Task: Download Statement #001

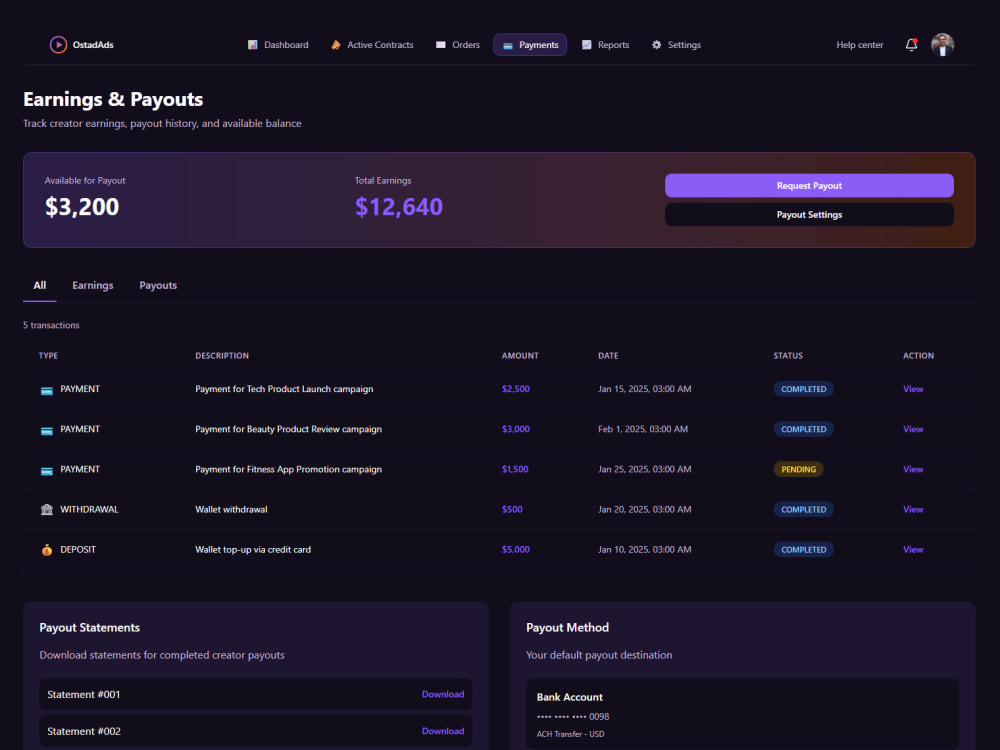Action: (443, 695)
